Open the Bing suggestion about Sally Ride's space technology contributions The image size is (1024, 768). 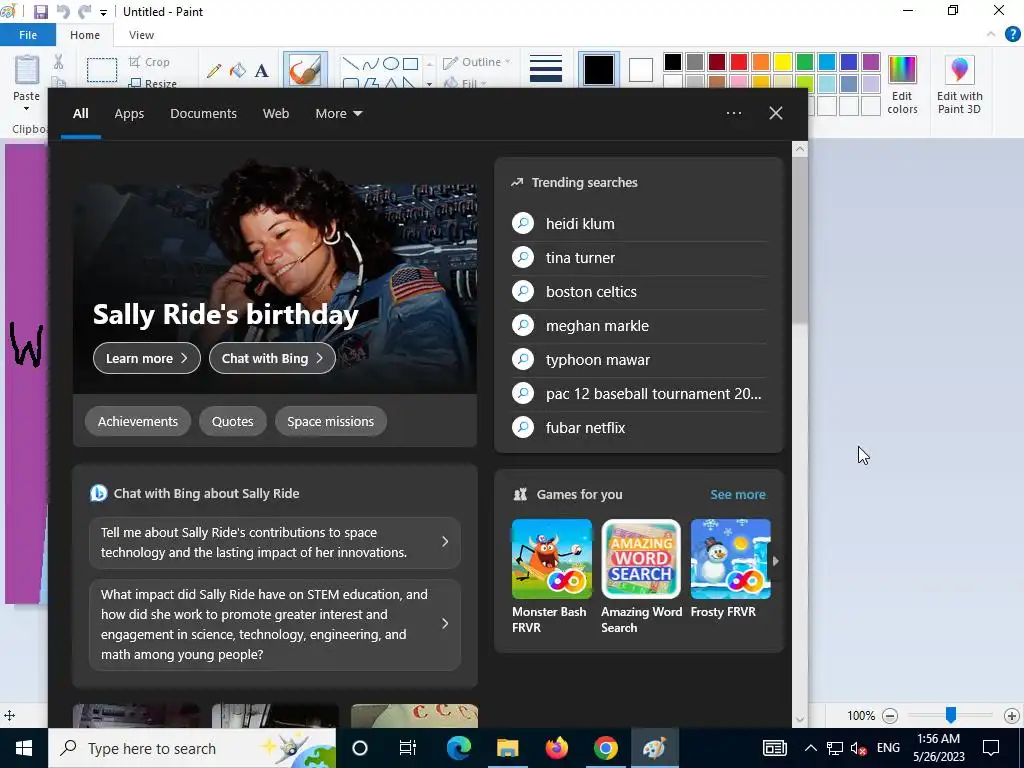tap(275, 543)
